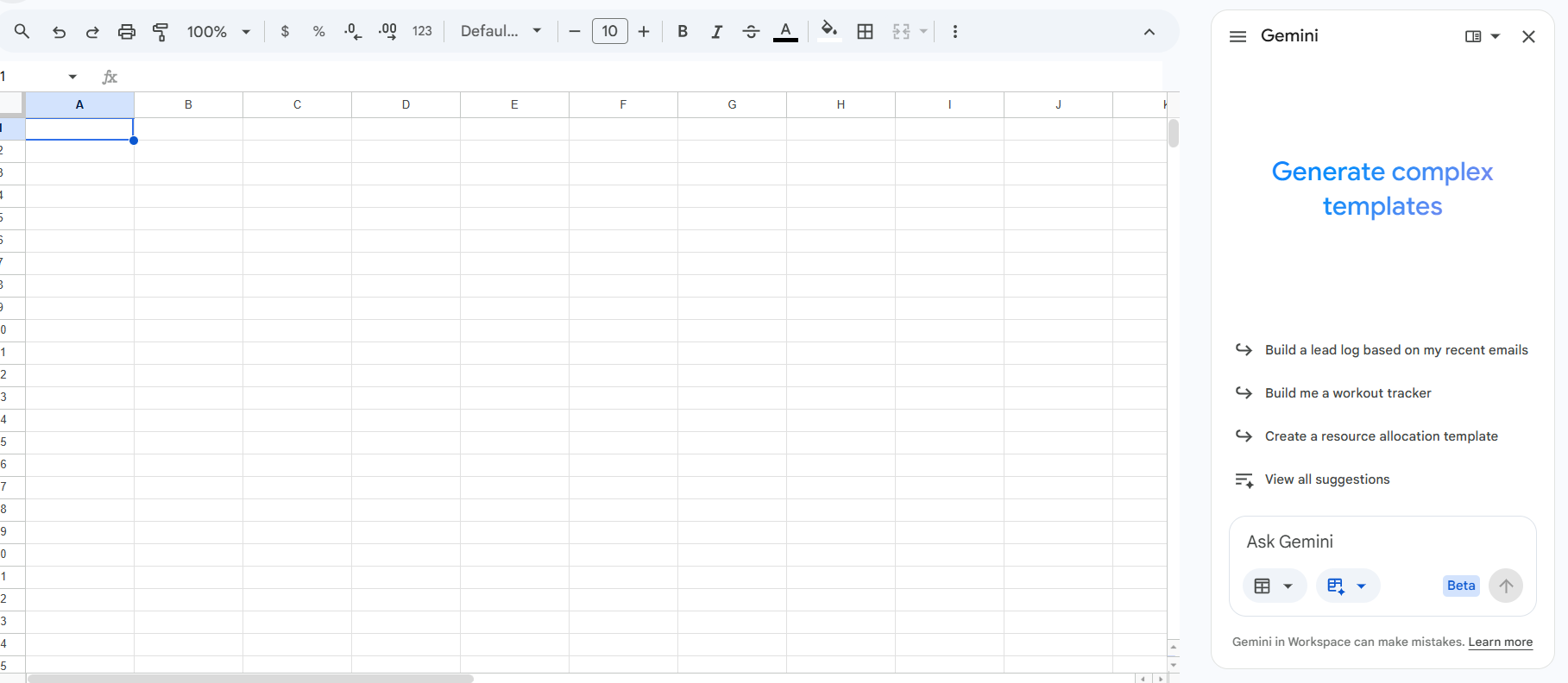Click the Ask Gemini input field
This screenshot has width=1568, height=683.
1382,542
